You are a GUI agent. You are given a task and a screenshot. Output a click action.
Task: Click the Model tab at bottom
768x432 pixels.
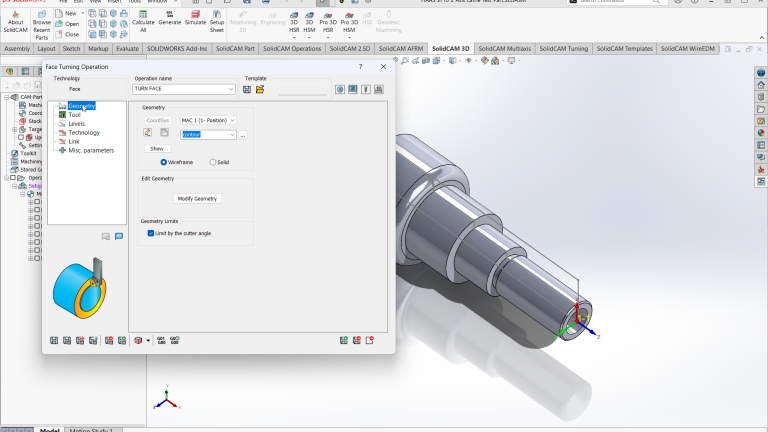click(49, 430)
